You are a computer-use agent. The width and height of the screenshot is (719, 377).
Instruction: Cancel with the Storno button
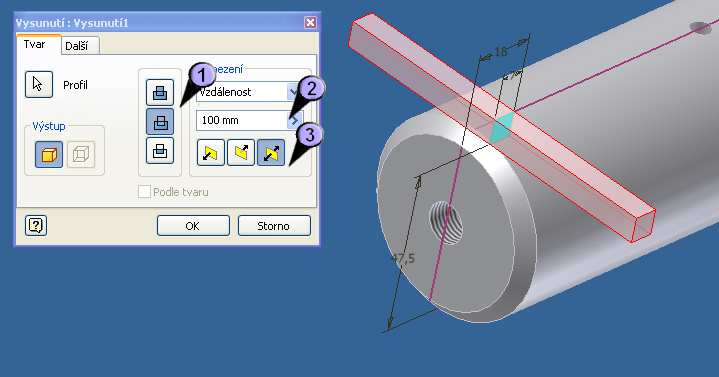(x=274, y=226)
